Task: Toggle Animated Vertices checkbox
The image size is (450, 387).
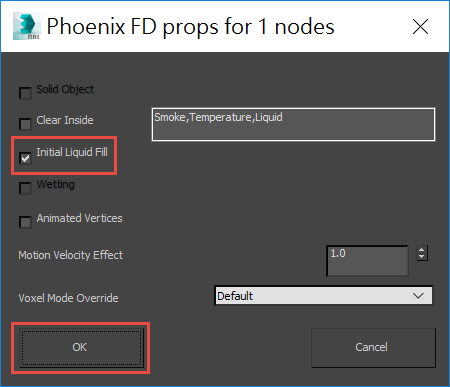Action: tap(25, 222)
